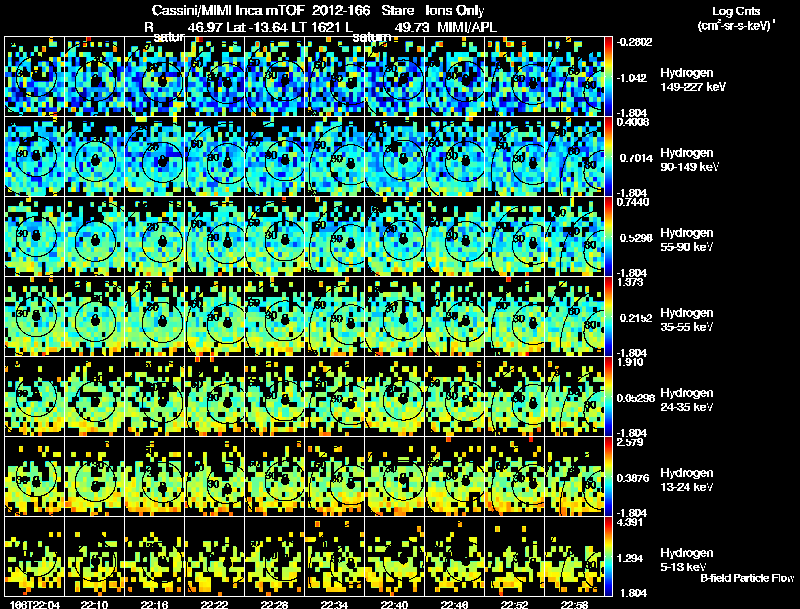Click the 2.579 color scale maximum value
Screen dimensions: 800x609
(631, 442)
